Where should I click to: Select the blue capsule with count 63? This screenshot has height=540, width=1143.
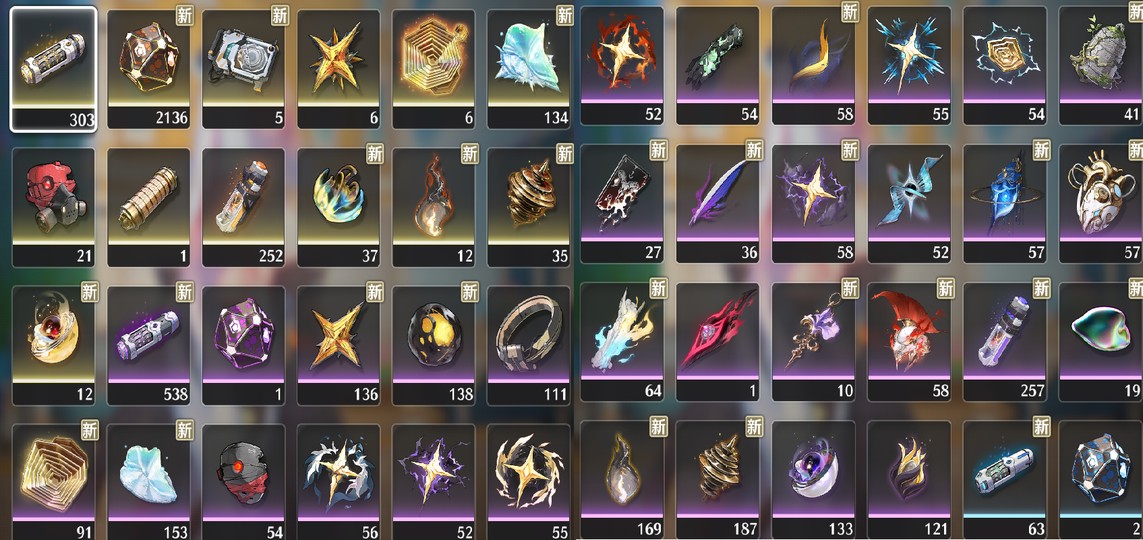coord(1004,480)
